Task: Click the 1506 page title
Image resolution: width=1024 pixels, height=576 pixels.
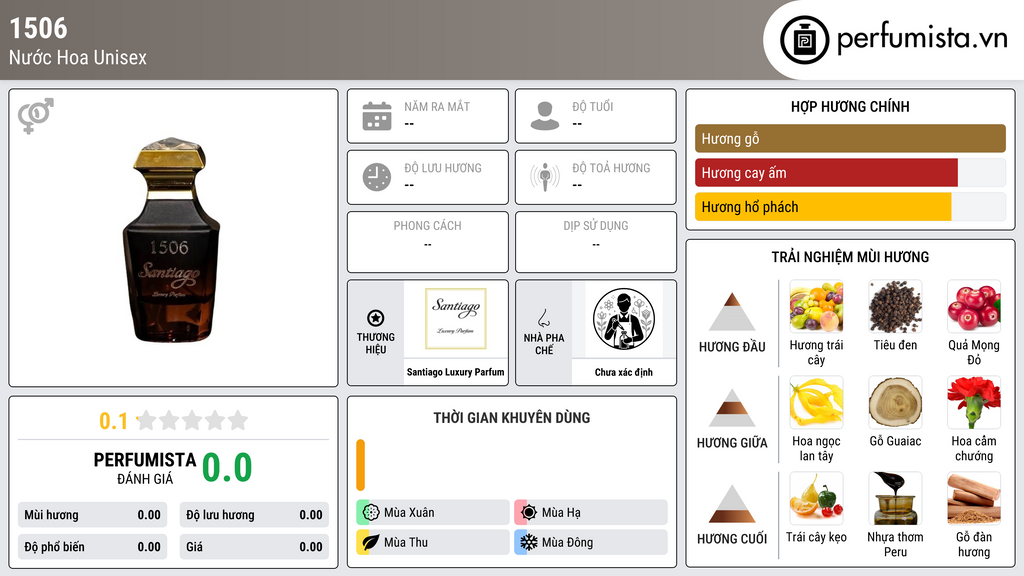Action: 39,28
